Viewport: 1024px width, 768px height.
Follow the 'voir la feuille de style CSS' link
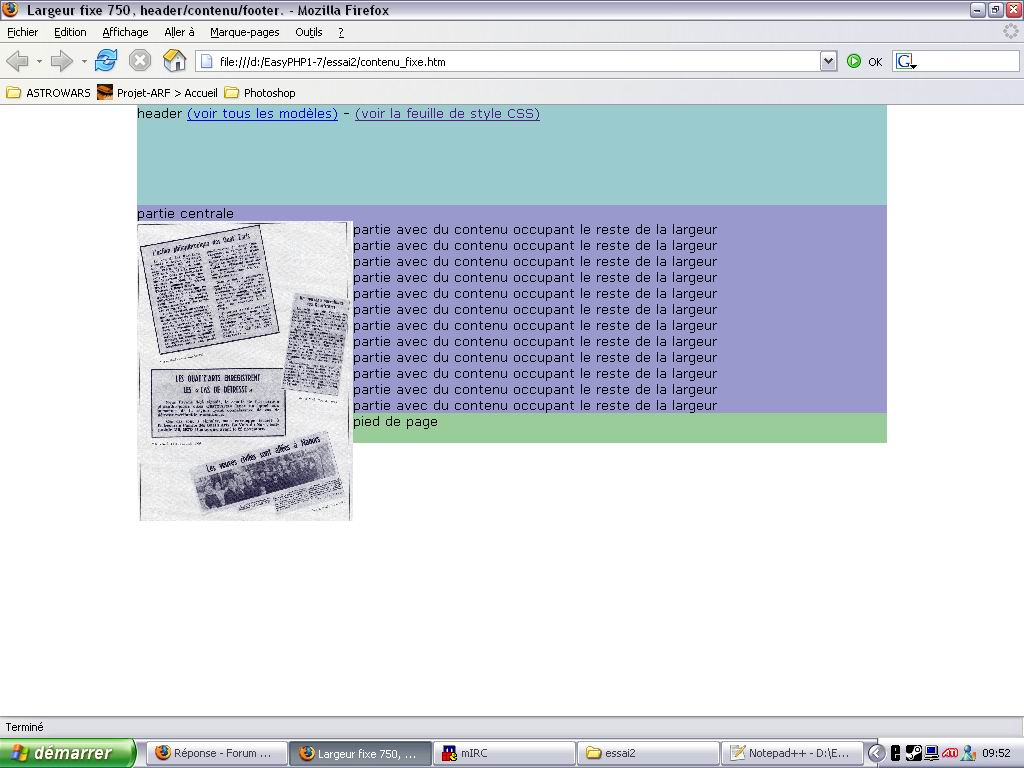[447, 114]
